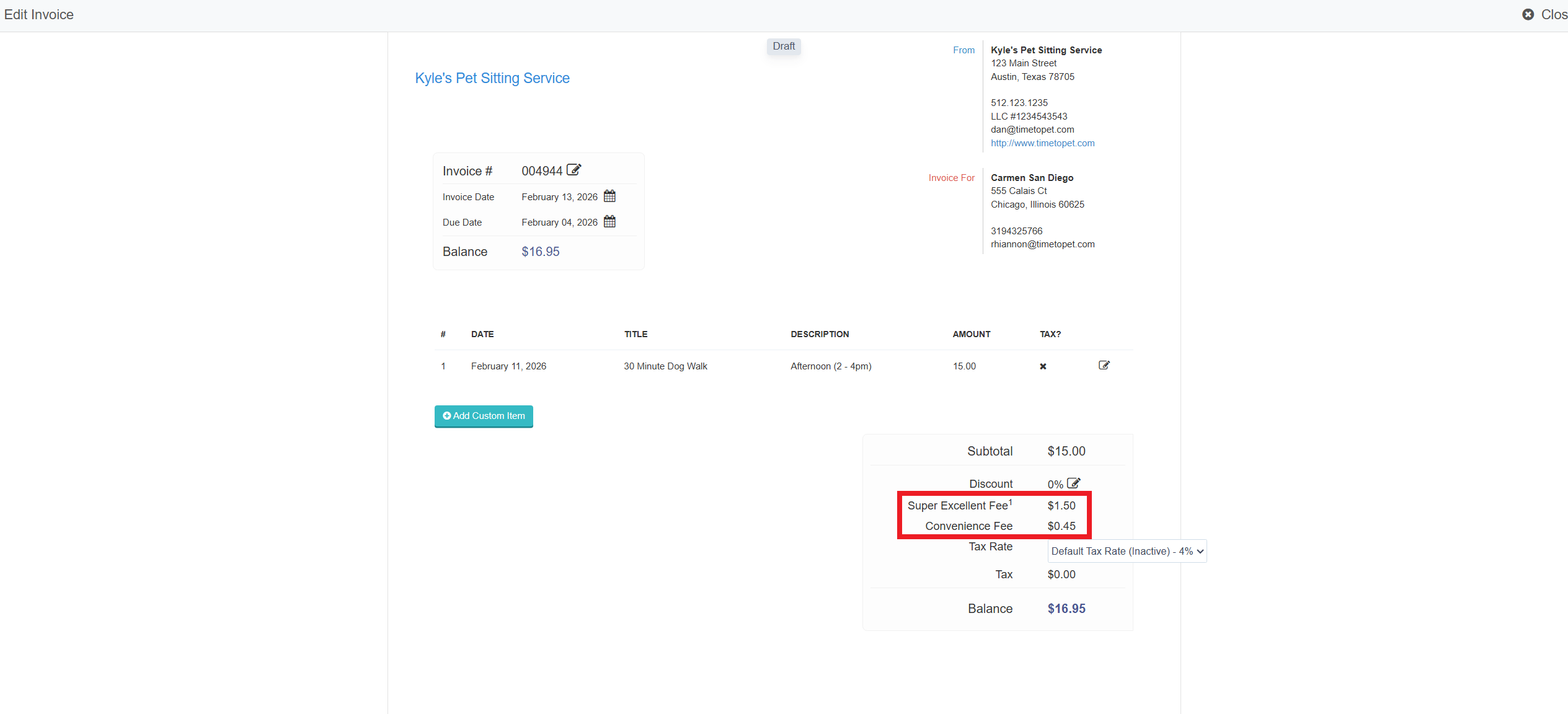The height and width of the screenshot is (714, 1568).
Task: Click the Draft status badge
Action: coord(784,46)
